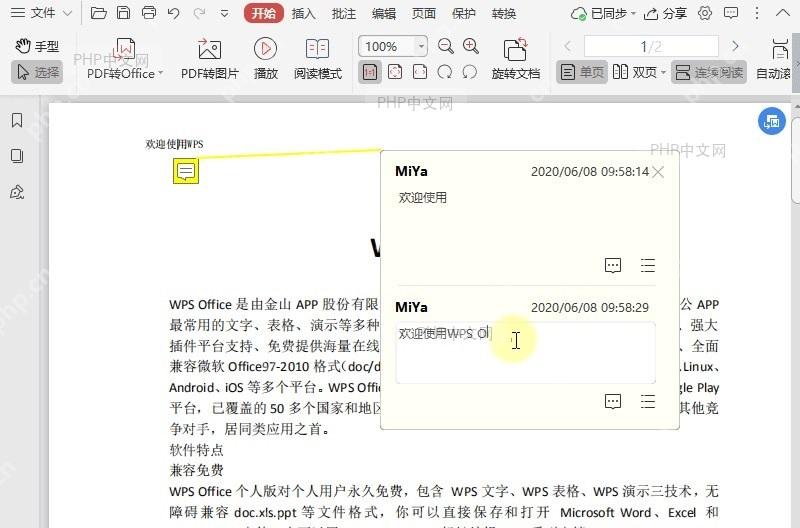Undo the last action

tap(173, 14)
